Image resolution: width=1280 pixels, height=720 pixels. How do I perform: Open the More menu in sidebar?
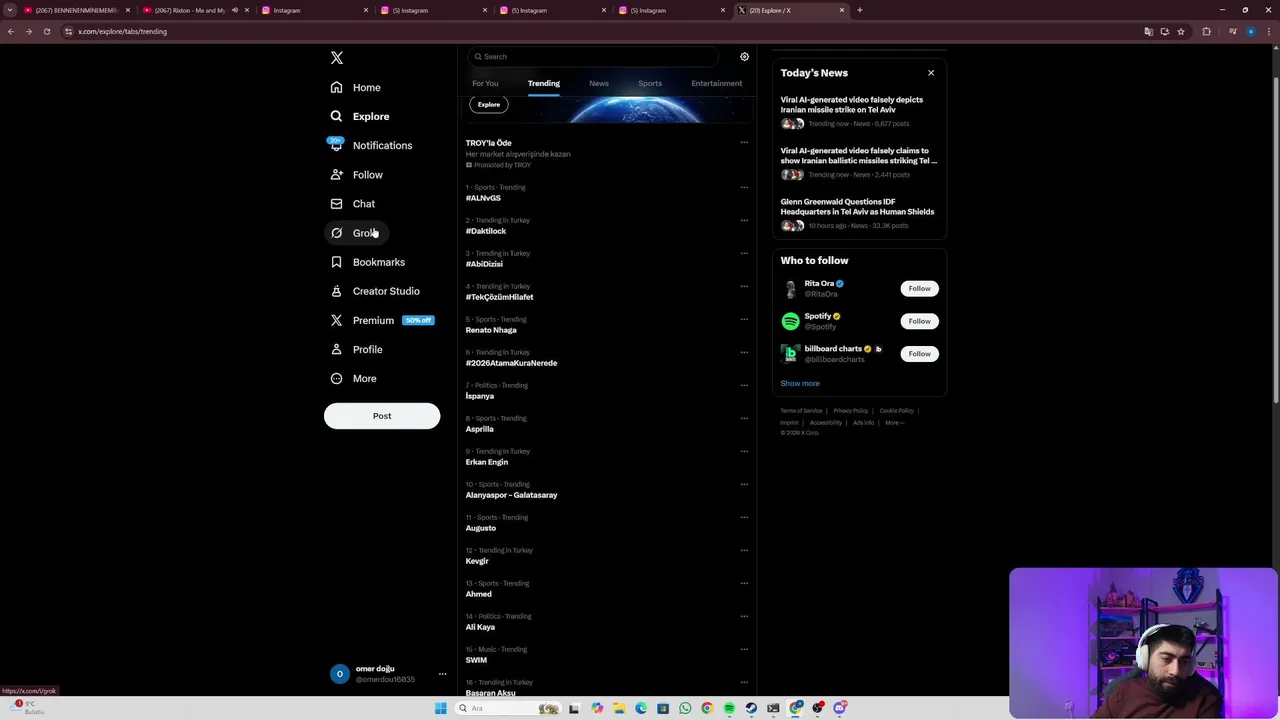[355, 378]
